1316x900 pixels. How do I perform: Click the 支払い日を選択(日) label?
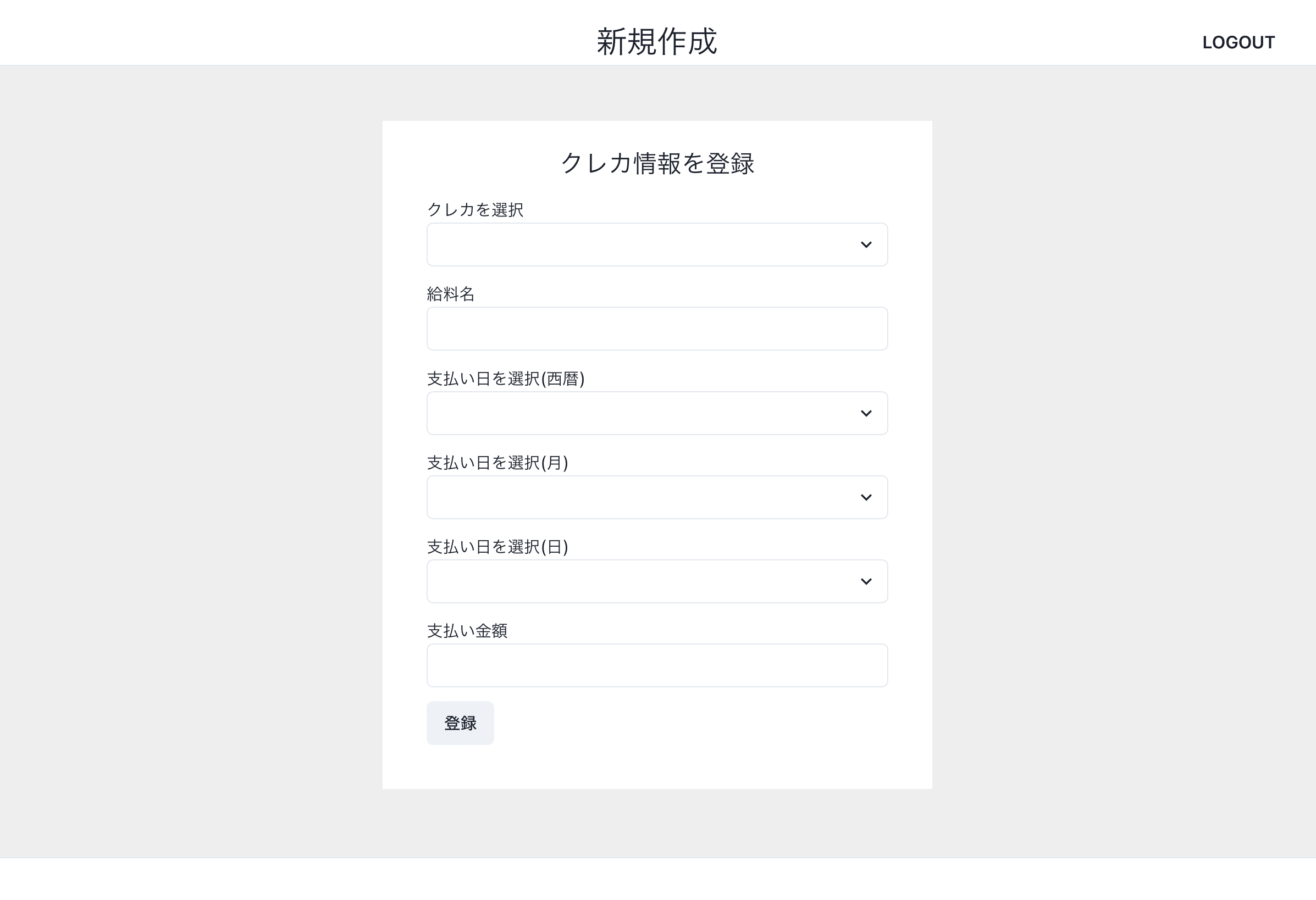tap(497, 546)
